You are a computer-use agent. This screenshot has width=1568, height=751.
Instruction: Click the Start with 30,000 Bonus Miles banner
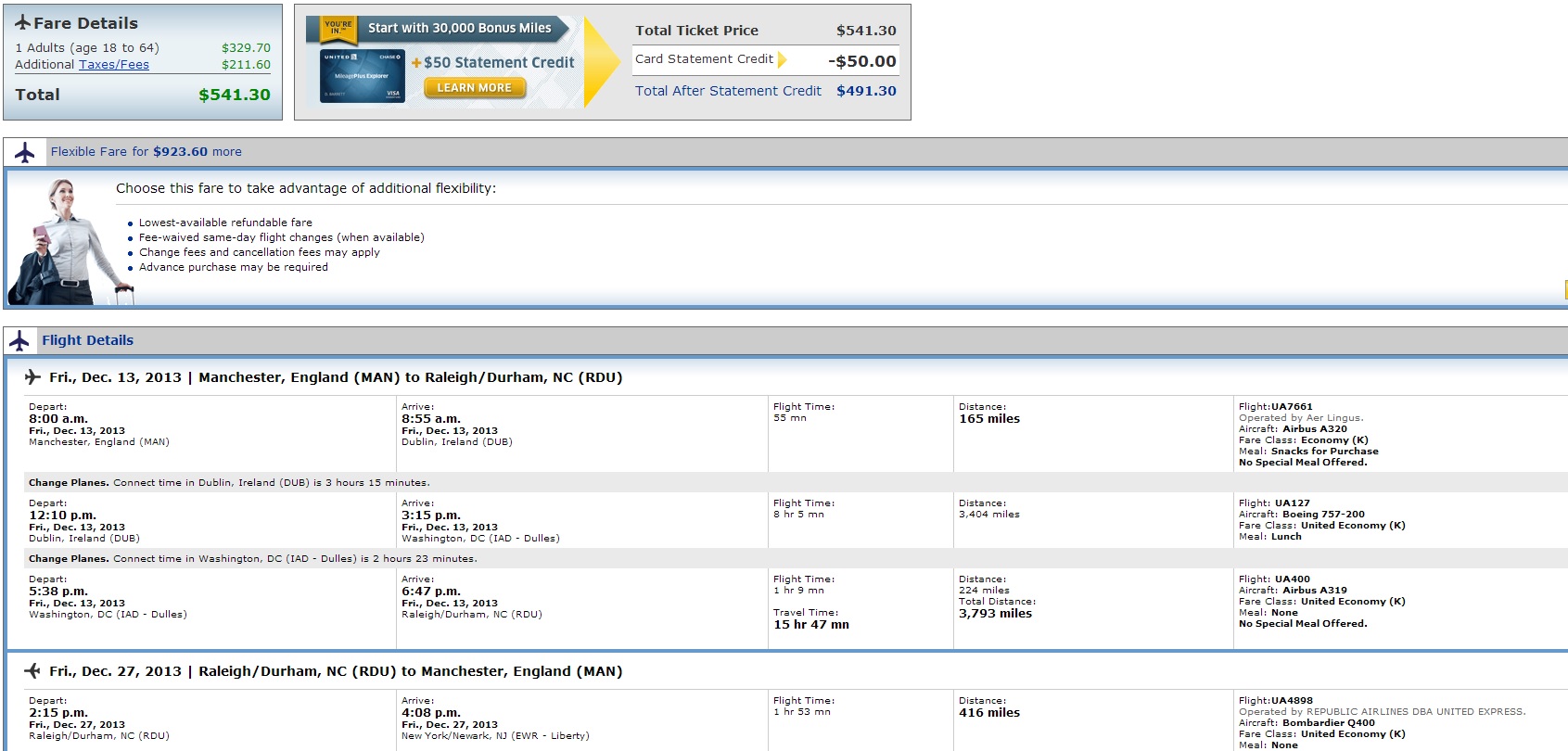click(459, 28)
